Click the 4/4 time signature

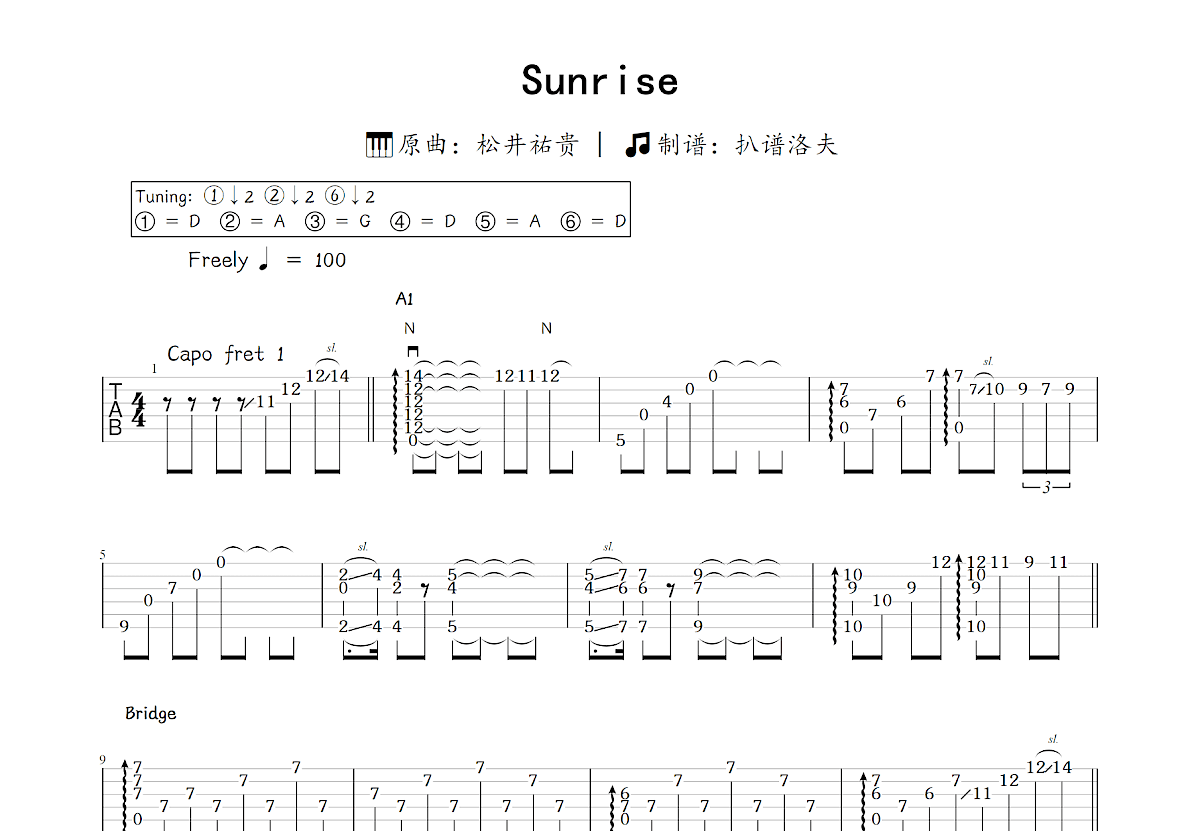pyautogui.click(x=138, y=409)
